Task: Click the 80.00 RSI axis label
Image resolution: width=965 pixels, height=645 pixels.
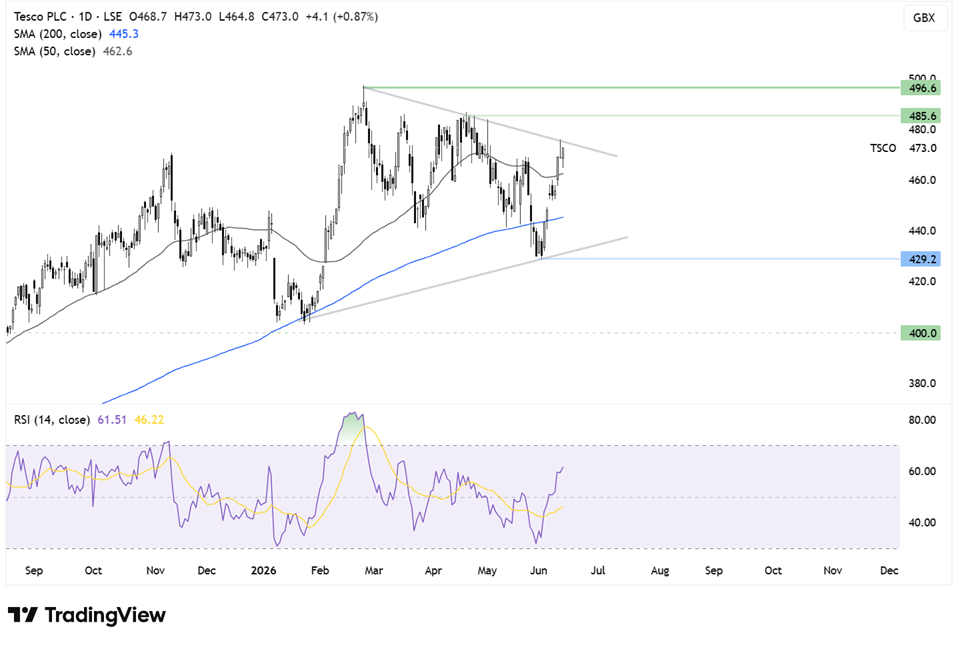Action: (923, 420)
